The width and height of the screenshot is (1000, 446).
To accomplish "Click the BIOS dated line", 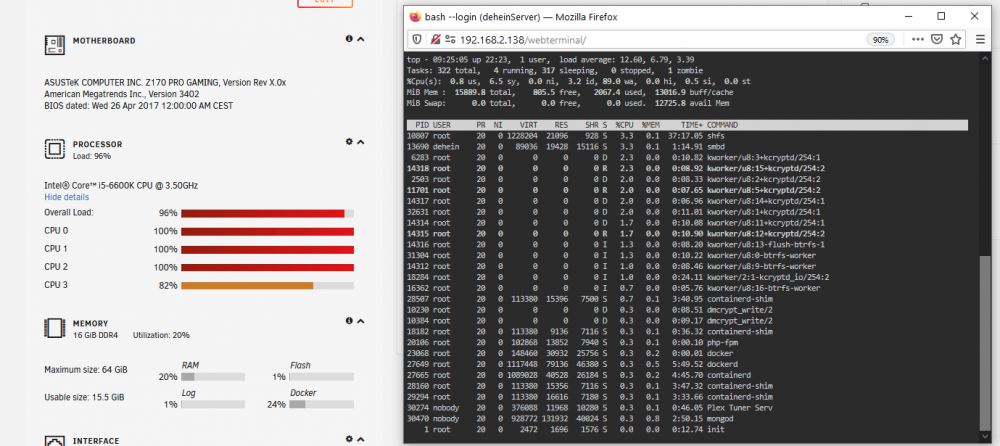I will 138,106.
